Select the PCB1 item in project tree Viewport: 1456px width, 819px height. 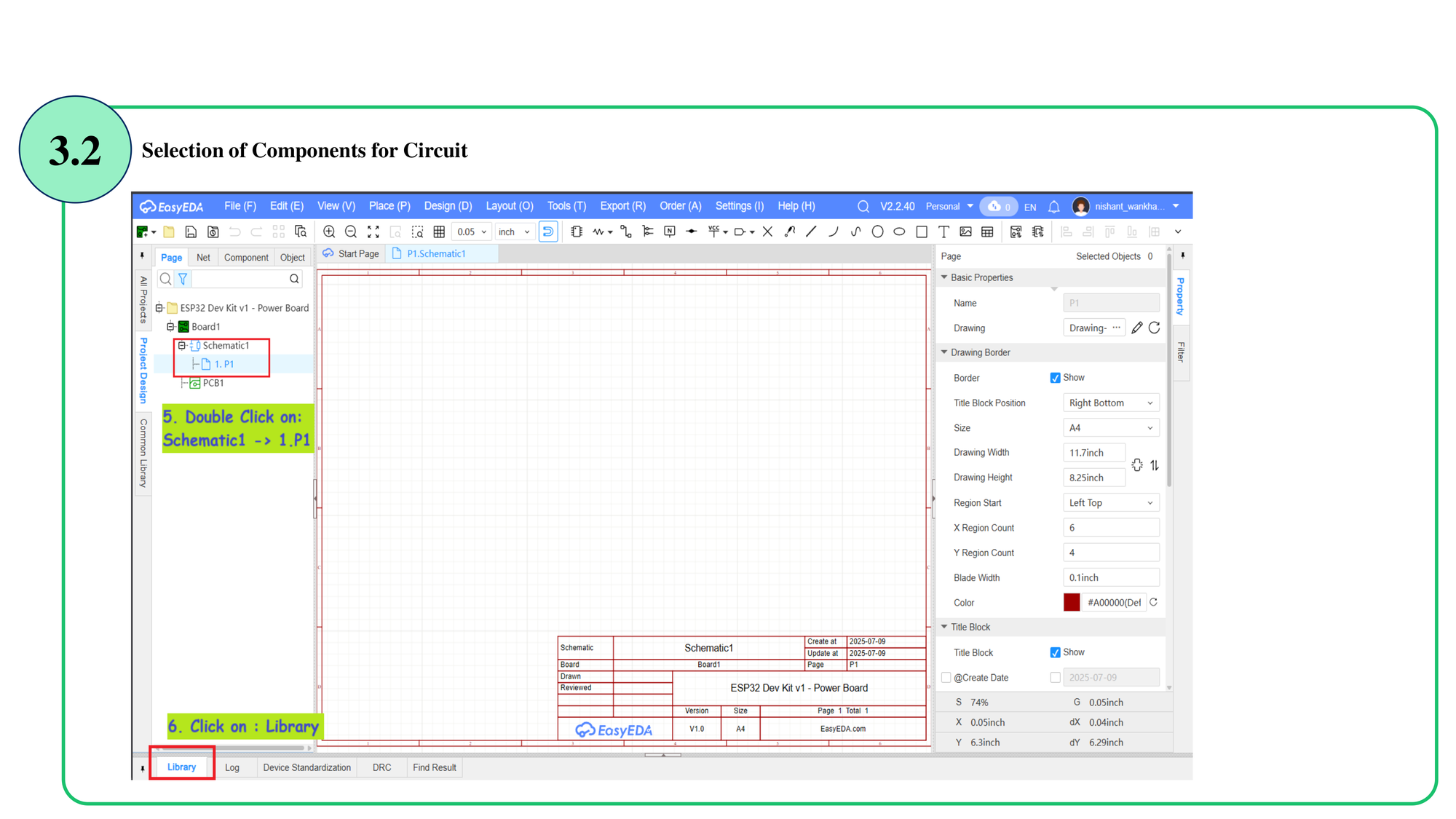213,383
